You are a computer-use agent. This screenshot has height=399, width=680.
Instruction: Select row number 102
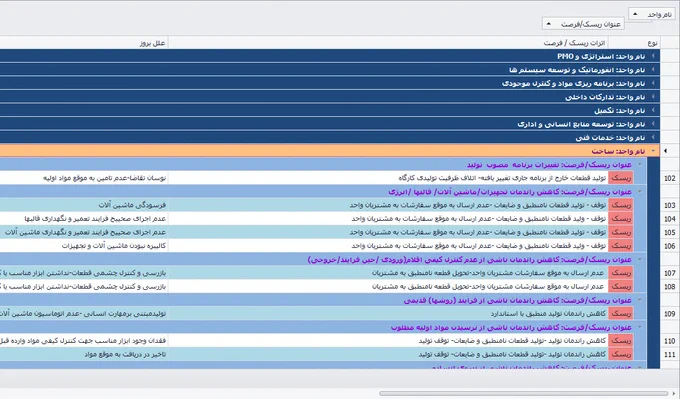tap(670, 178)
